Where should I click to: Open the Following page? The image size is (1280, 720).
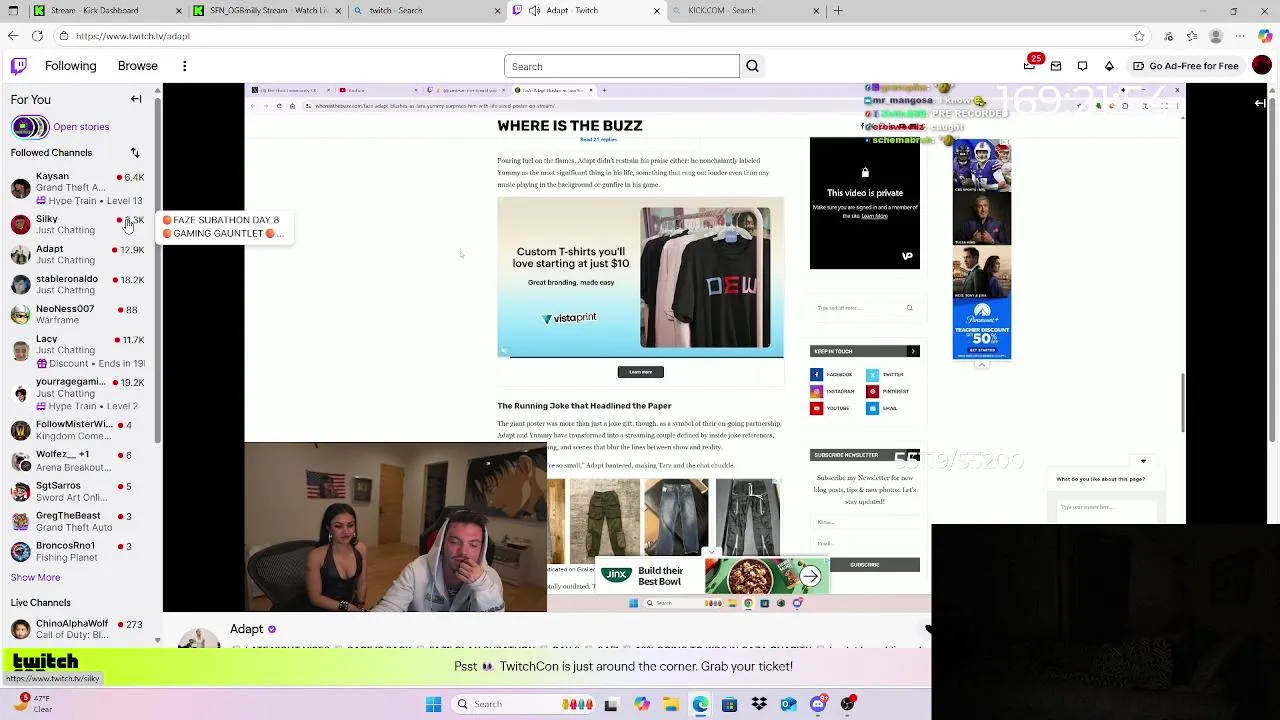click(70, 66)
